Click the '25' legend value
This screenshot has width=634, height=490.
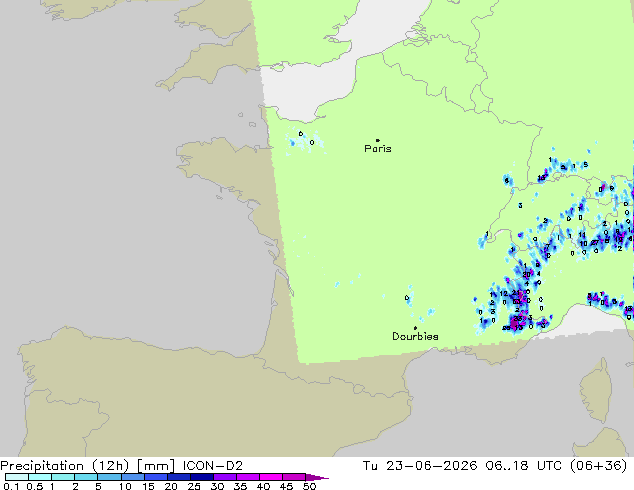(194, 486)
